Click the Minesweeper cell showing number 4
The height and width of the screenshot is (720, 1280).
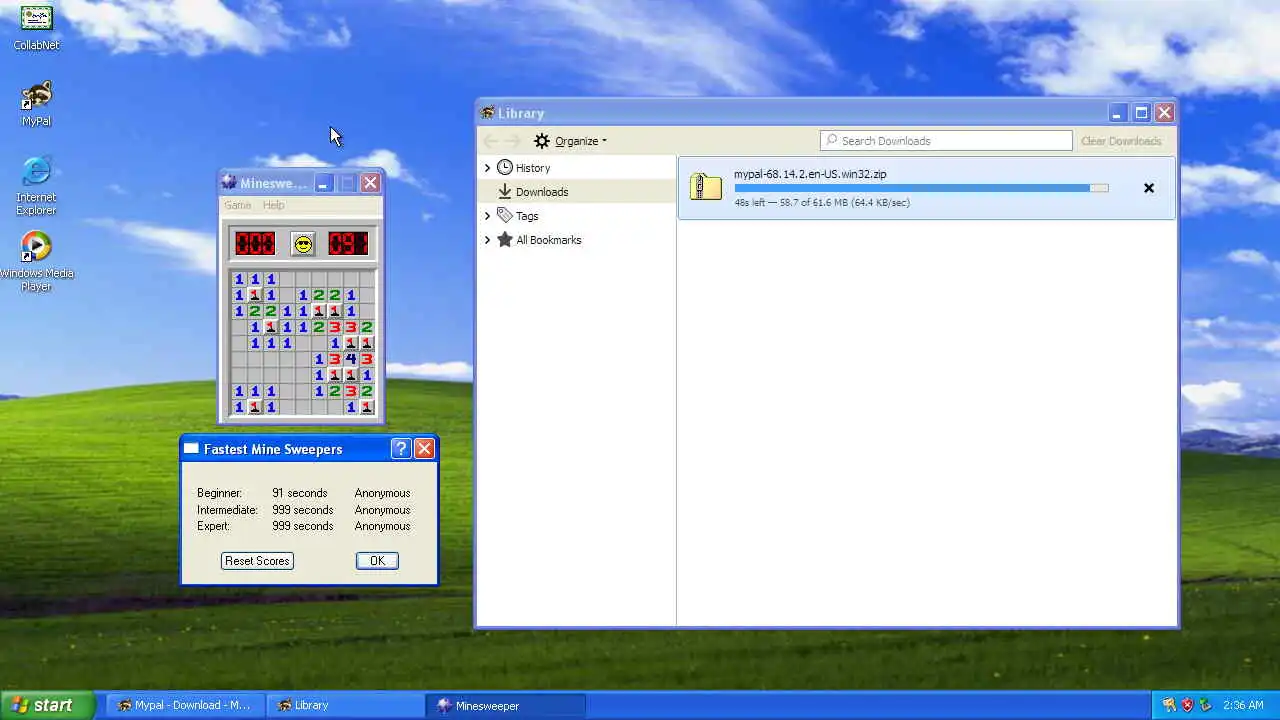click(x=351, y=359)
